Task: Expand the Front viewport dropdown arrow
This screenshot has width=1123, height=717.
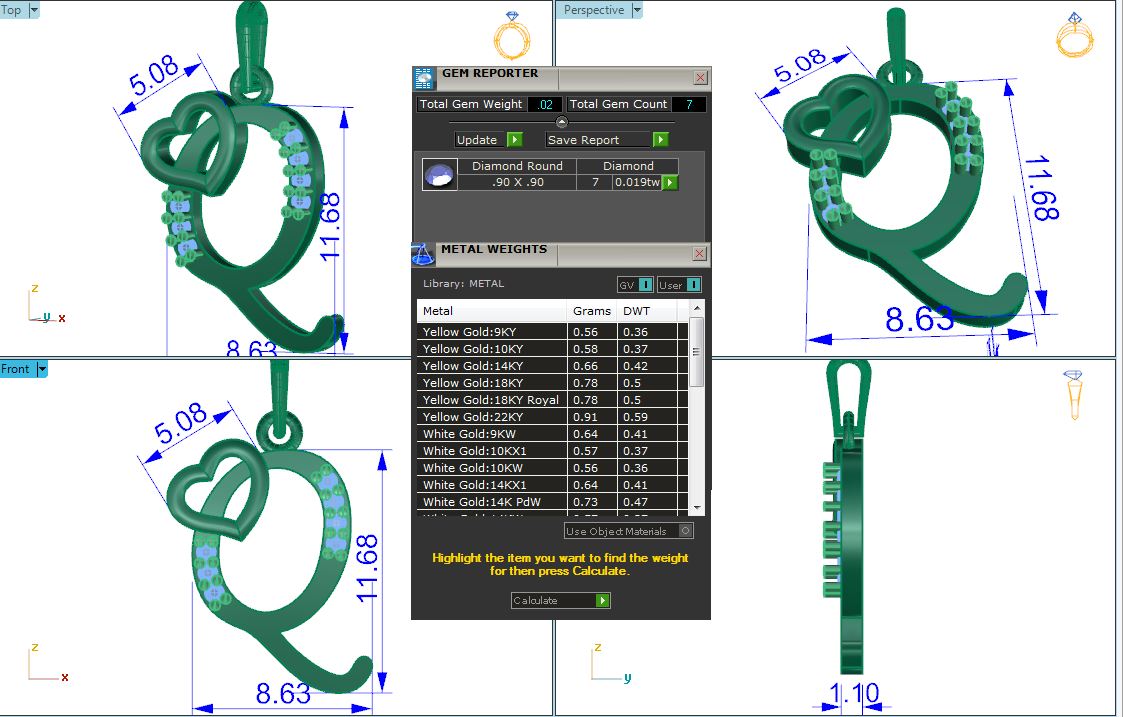Action: pos(42,369)
